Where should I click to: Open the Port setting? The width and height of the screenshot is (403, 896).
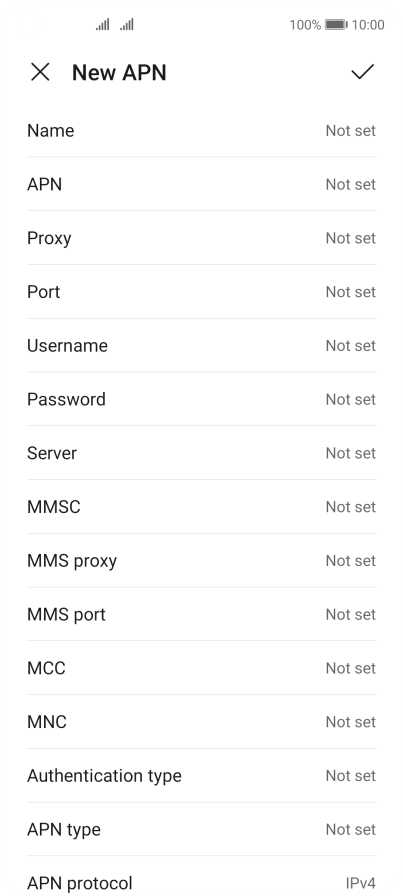point(201,291)
